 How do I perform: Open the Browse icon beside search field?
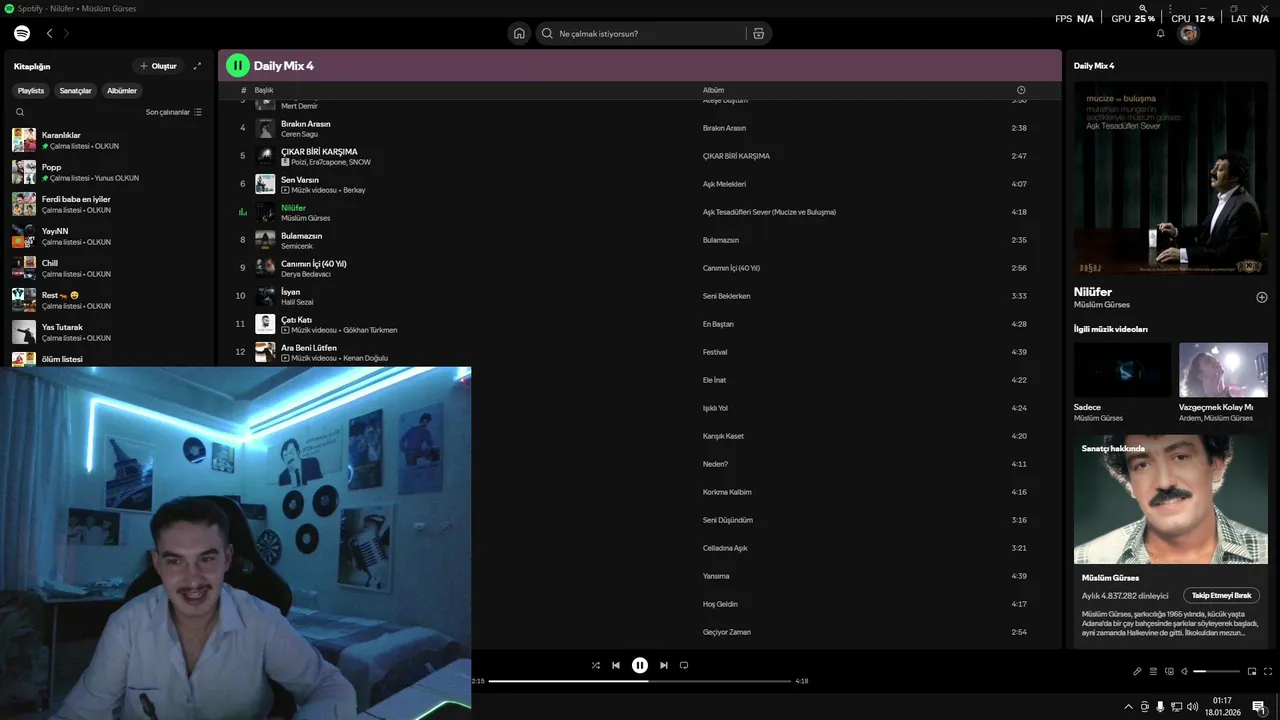(759, 33)
